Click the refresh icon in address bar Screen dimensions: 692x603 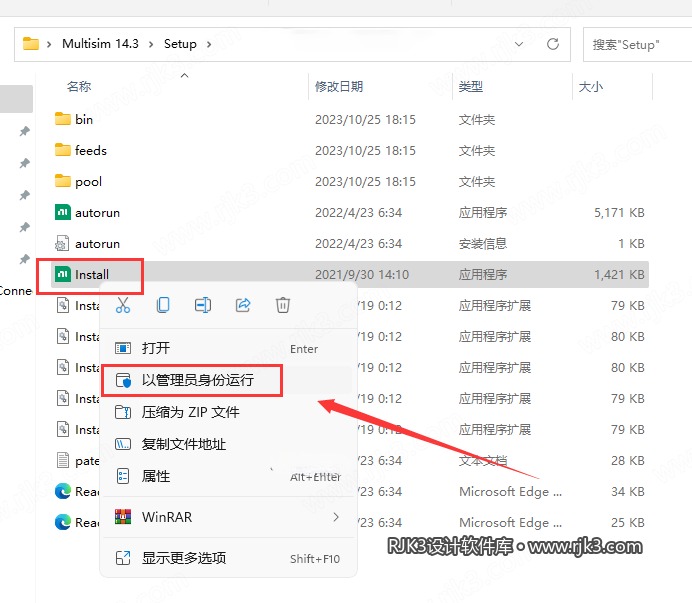click(x=553, y=44)
